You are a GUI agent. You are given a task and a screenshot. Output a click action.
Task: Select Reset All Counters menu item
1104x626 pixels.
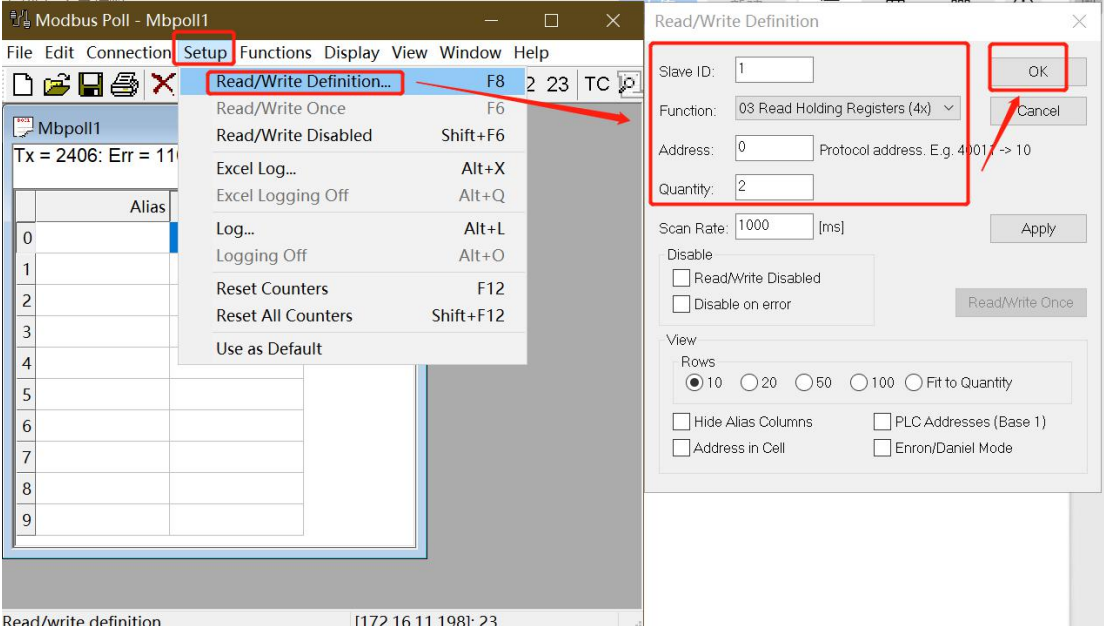pos(284,315)
